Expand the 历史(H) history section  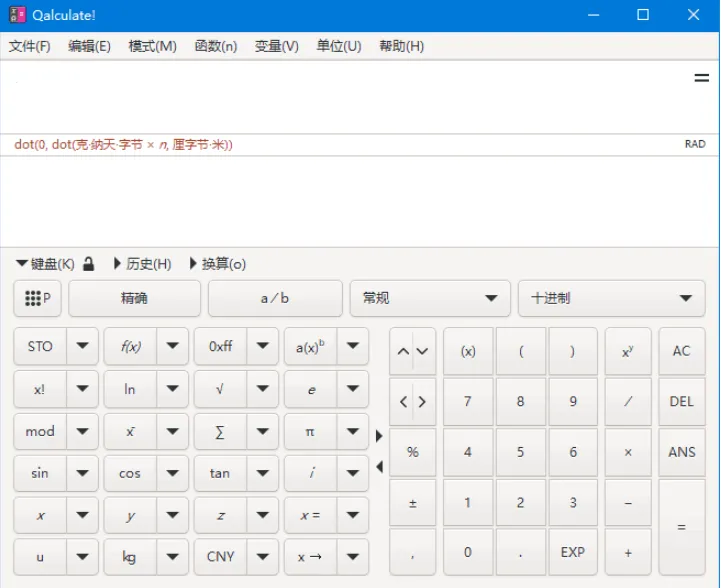click(143, 264)
